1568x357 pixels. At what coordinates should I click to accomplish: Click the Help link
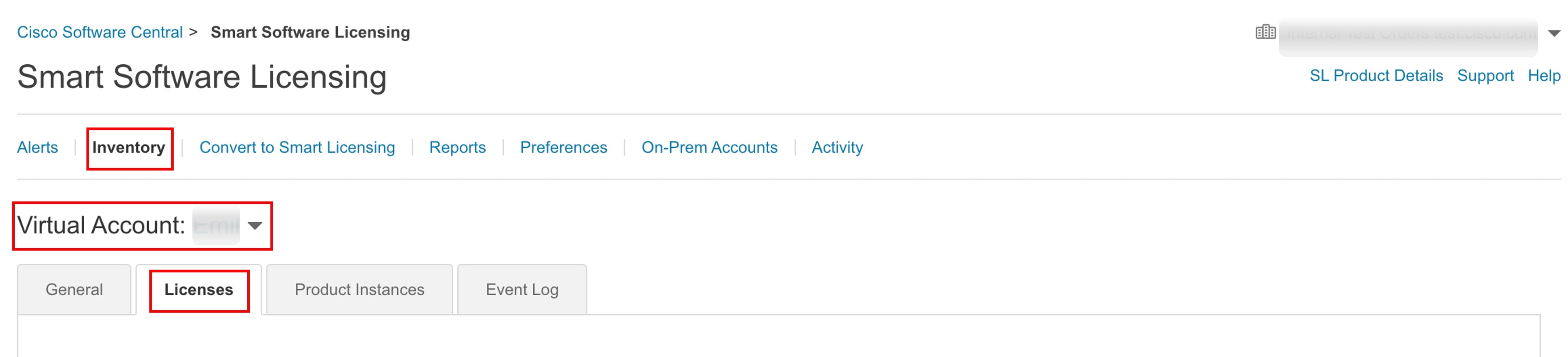click(x=1544, y=76)
